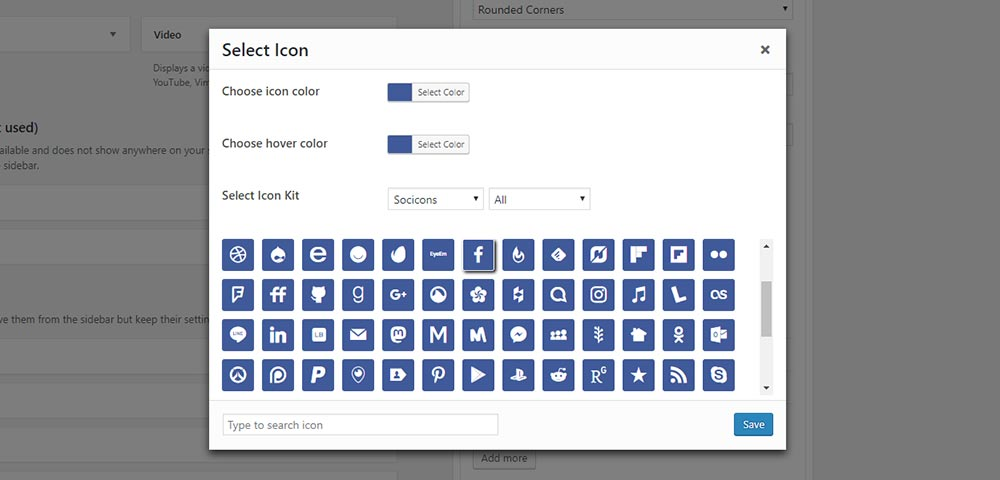Pick the Feedburner flame icon
This screenshot has width=1000, height=480.
[518, 255]
